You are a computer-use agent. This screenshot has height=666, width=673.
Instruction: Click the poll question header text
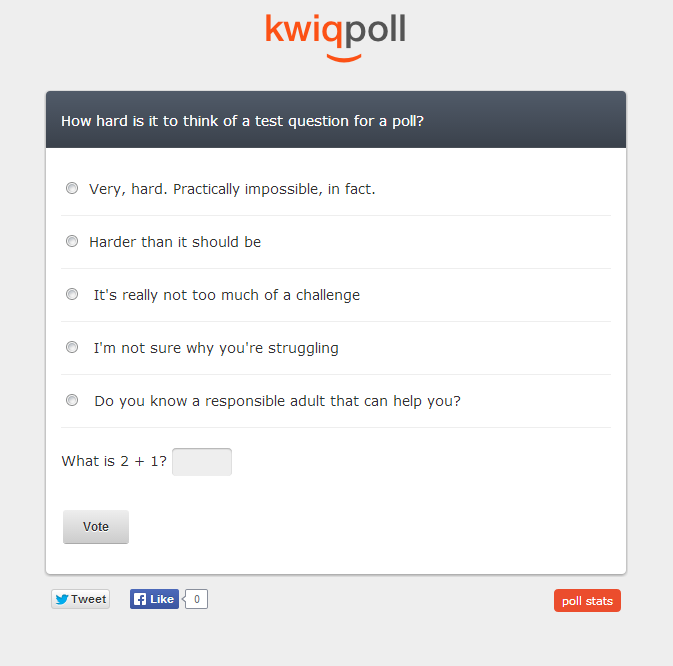pos(243,121)
